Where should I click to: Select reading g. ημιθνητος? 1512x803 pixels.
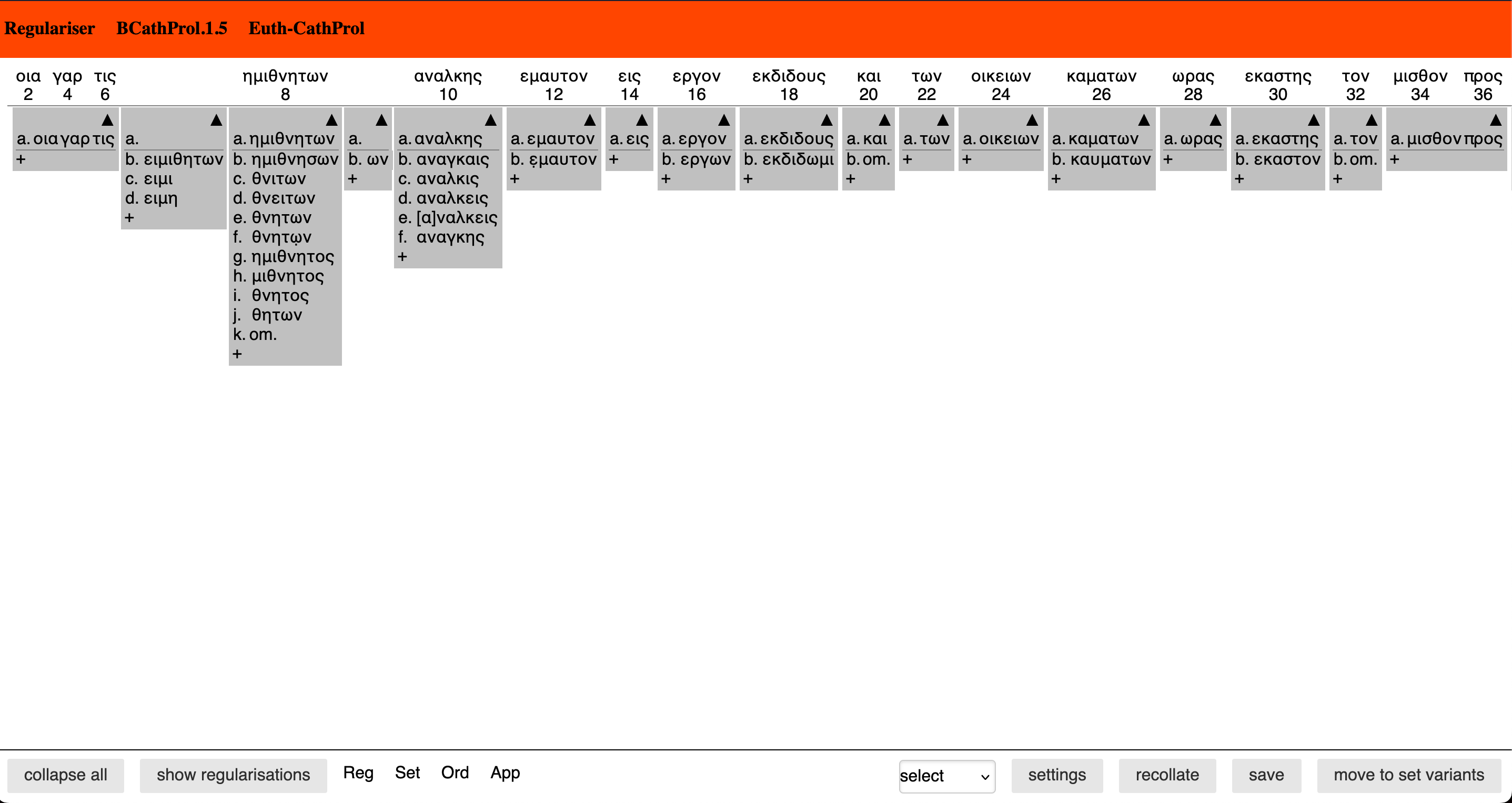click(291, 256)
